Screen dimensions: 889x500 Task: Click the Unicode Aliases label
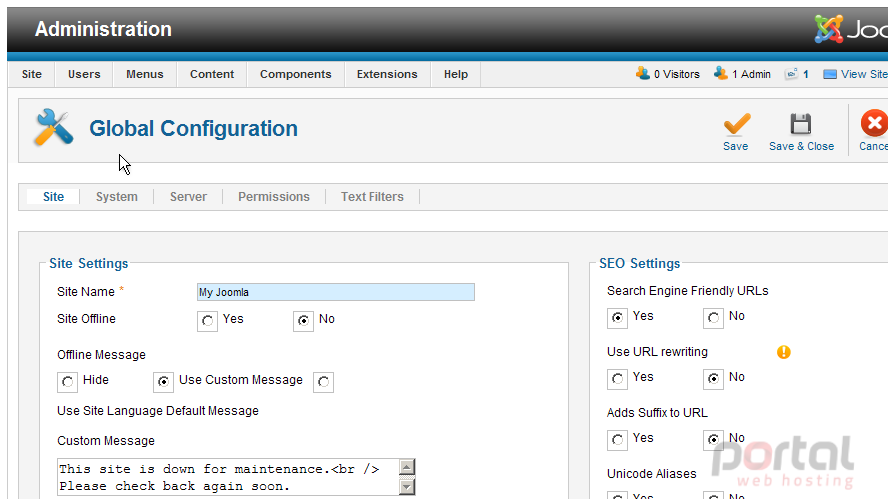(x=651, y=474)
